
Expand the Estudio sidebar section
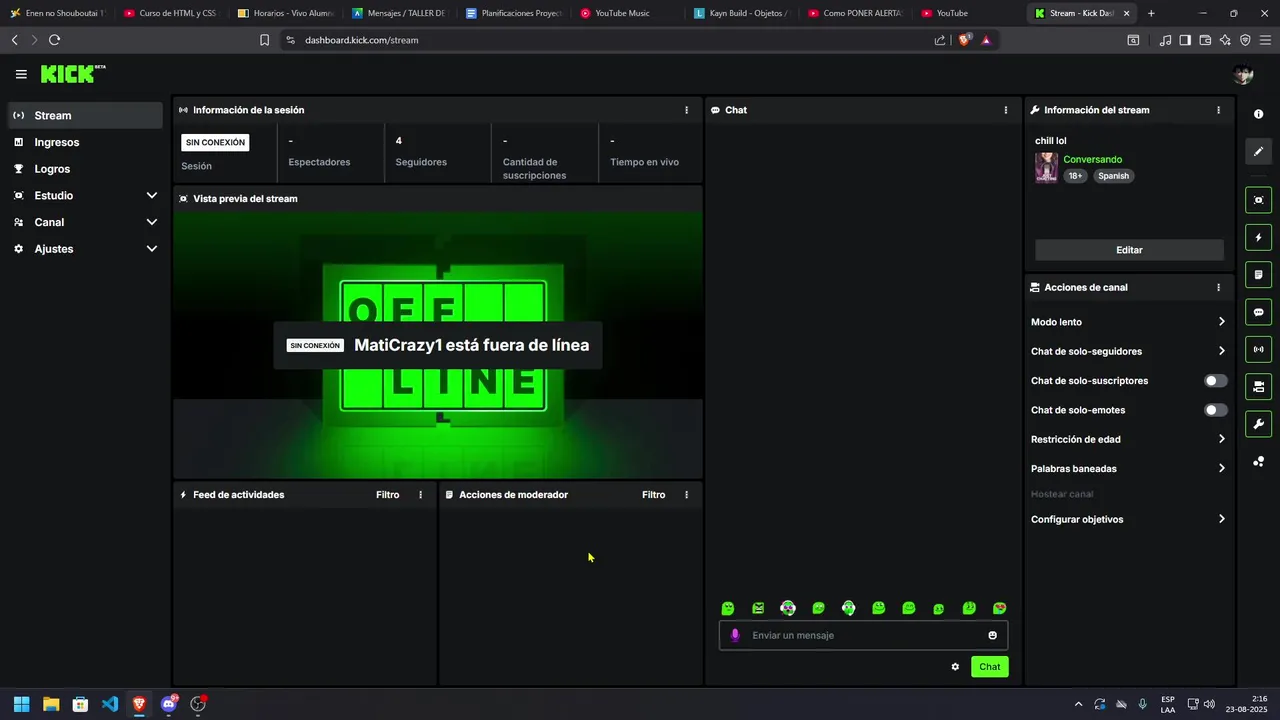85,196
